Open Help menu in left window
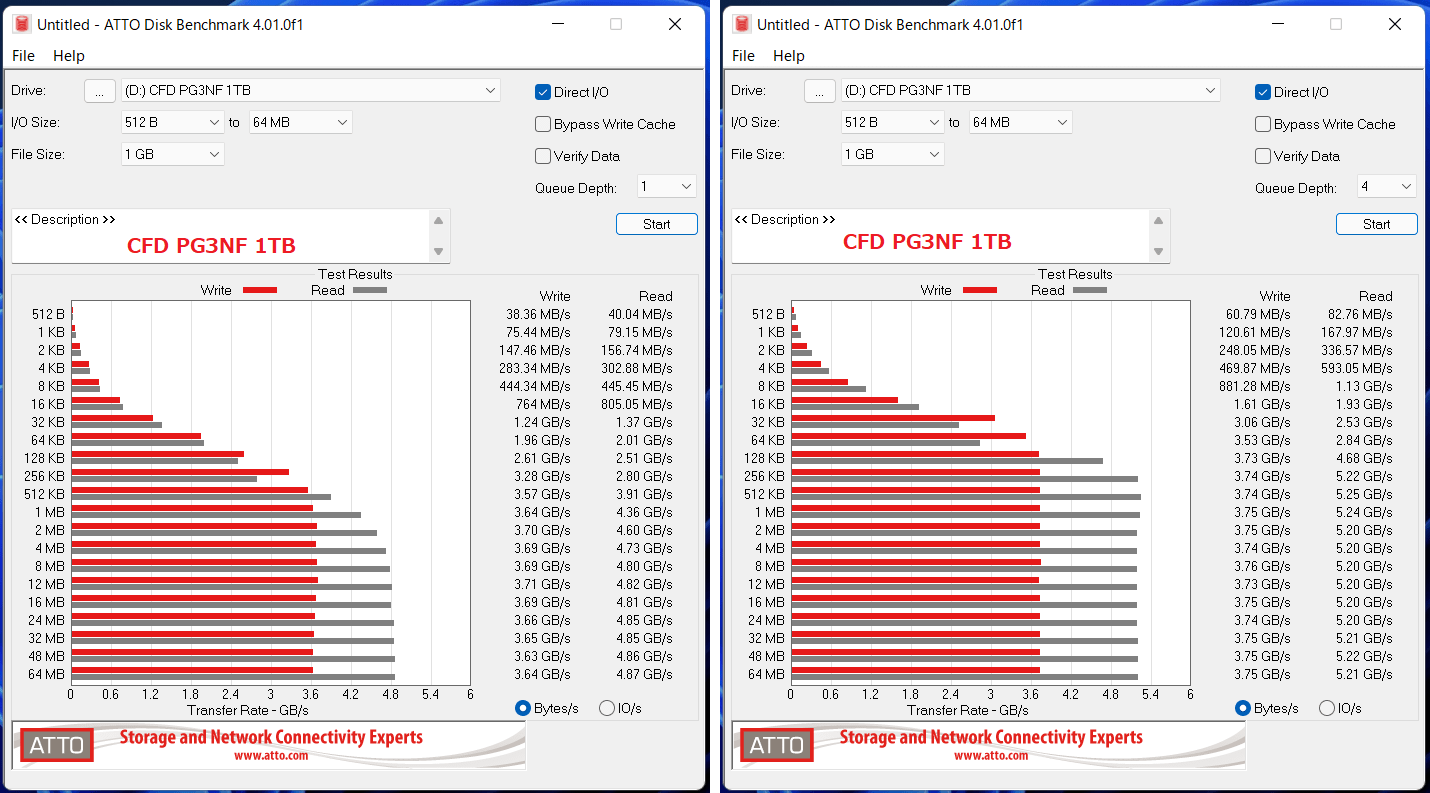The image size is (1430, 793). coord(69,56)
